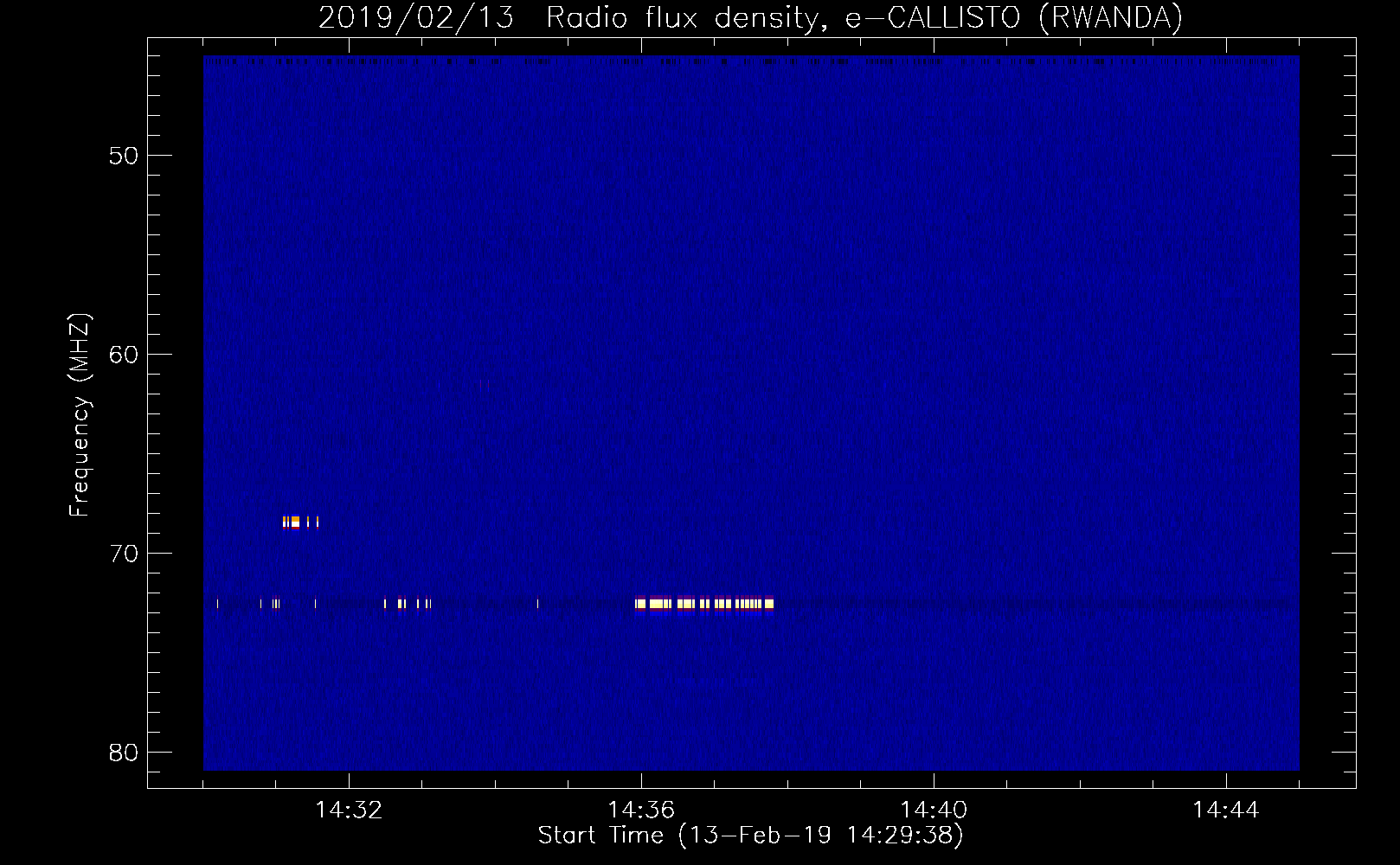Screen dimensions: 1400x865
Task: Click the date "2019/02/13" in the title
Action: 416,17
